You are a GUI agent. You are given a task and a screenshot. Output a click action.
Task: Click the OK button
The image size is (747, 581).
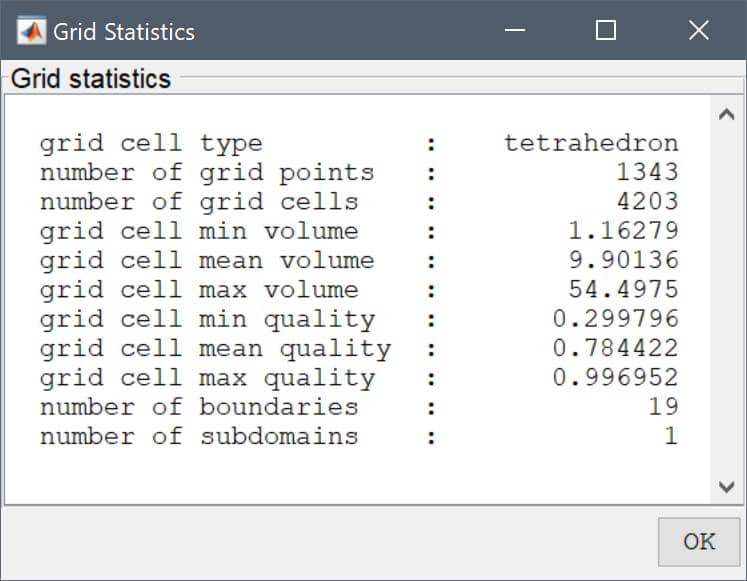(x=699, y=542)
